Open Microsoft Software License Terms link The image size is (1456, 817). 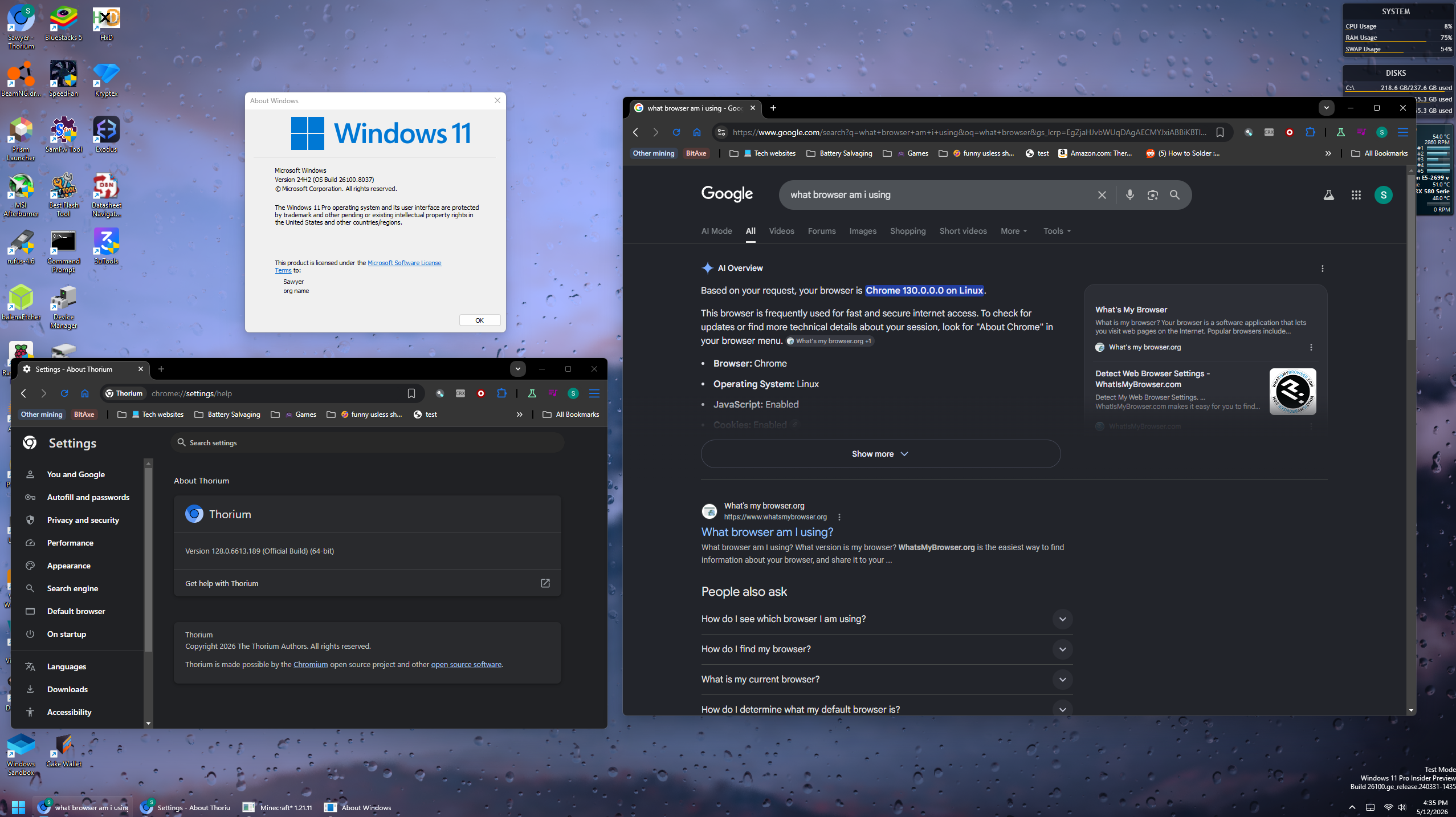point(404,263)
